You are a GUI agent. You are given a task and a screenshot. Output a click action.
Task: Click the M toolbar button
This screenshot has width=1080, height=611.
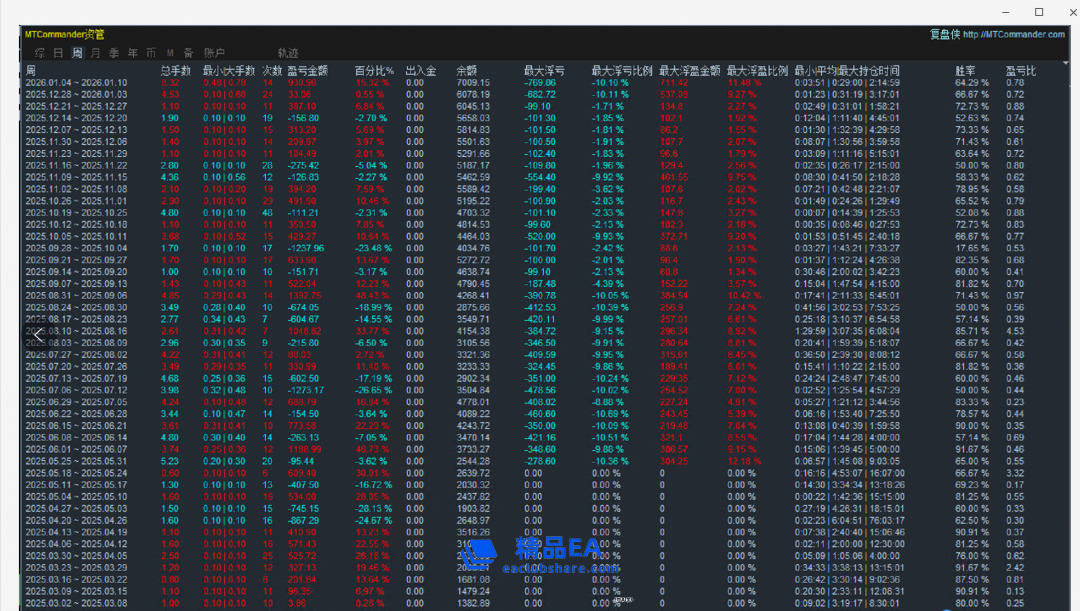[x=170, y=53]
